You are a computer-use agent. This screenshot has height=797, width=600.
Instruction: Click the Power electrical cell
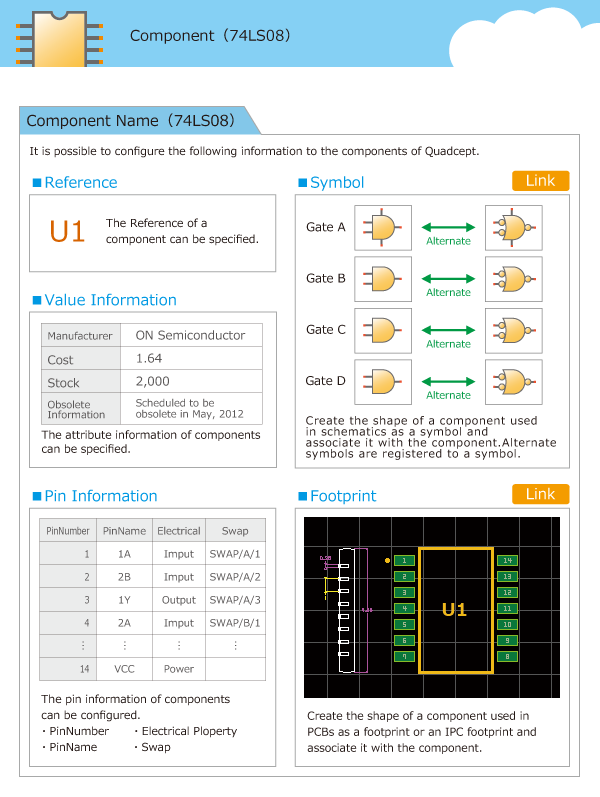(x=178, y=669)
